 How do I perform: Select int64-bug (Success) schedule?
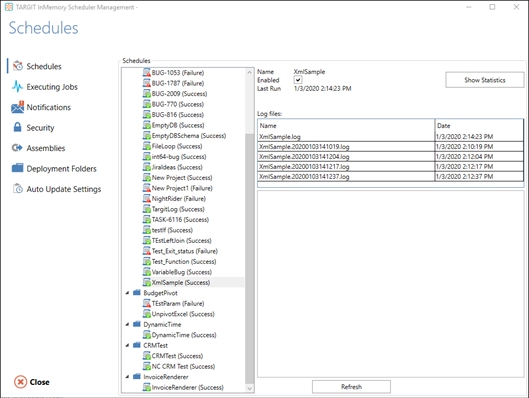[179, 157]
